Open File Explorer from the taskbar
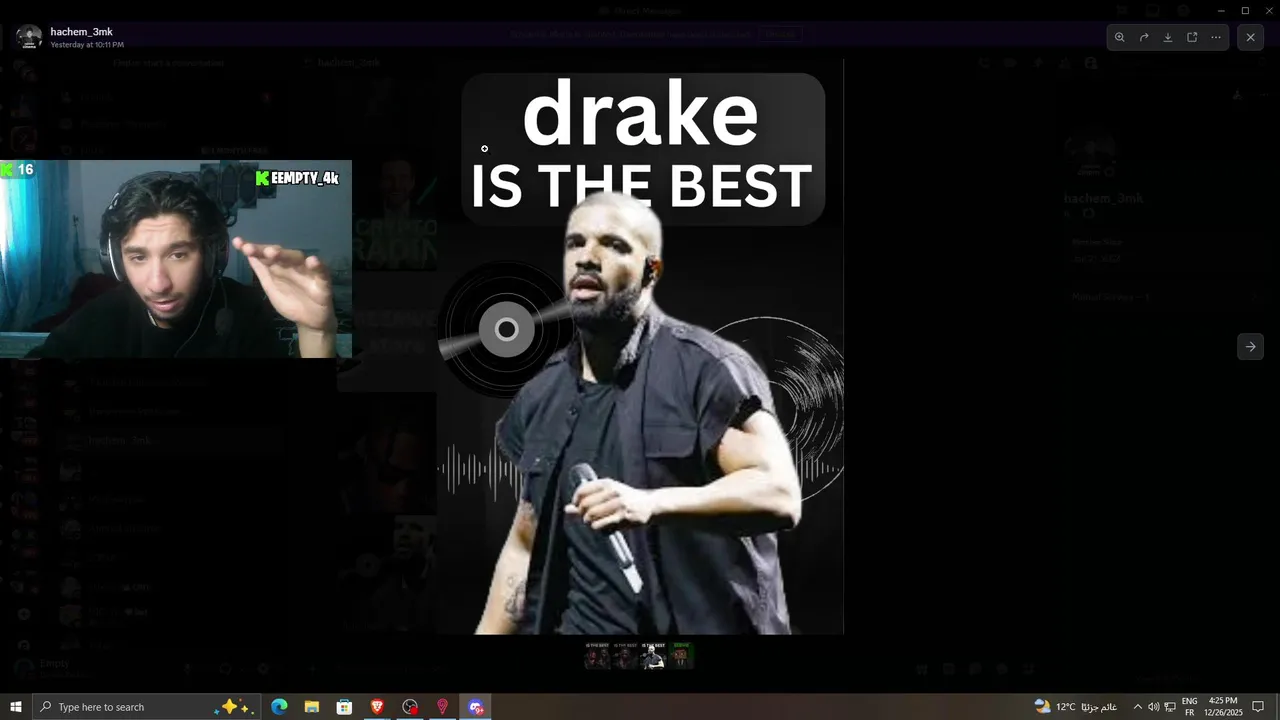The width and height of the screenshot is (1280, 720). point(312,707)
